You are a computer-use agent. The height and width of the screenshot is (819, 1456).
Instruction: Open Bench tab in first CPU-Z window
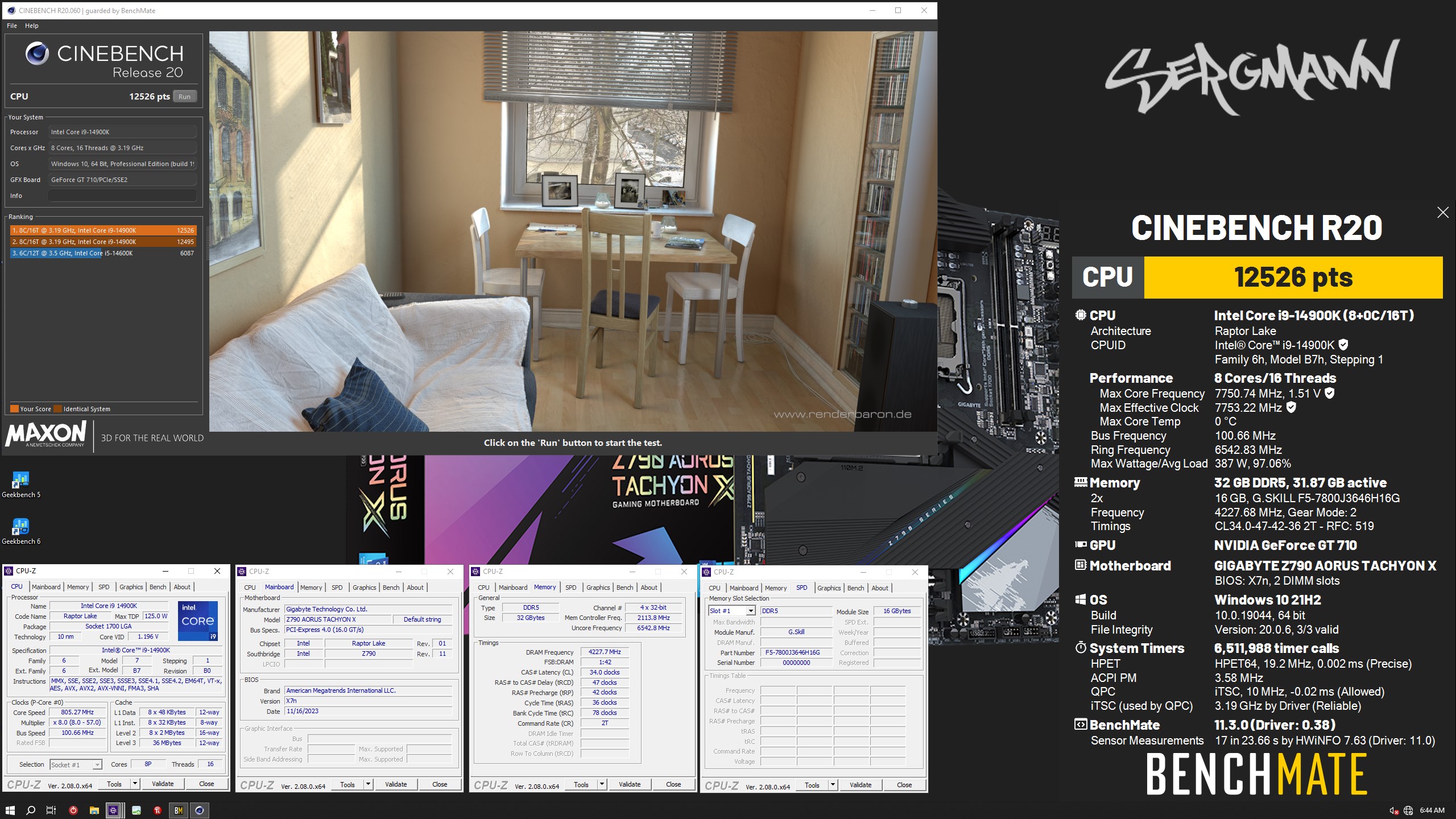(x=158, y=587)
